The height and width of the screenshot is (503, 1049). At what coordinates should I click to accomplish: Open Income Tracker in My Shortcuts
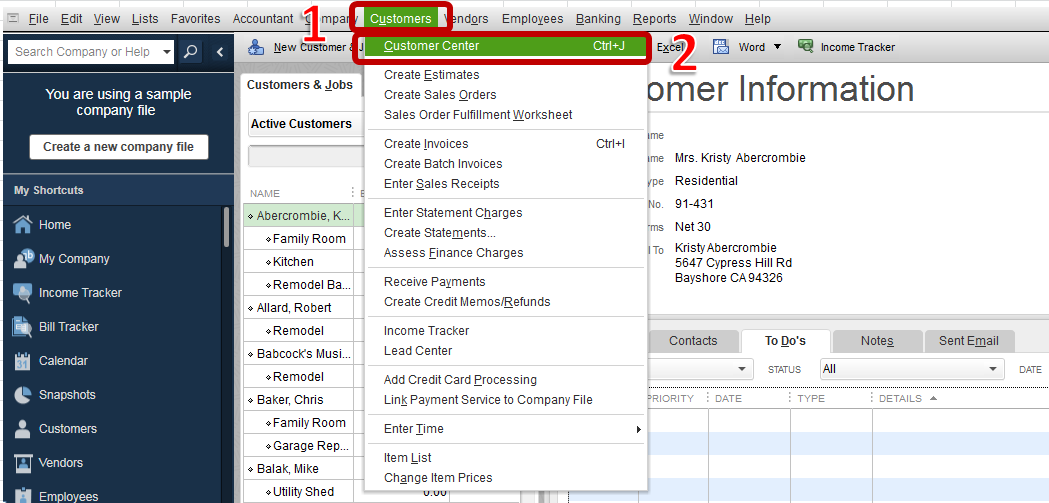tap(80, 293)
